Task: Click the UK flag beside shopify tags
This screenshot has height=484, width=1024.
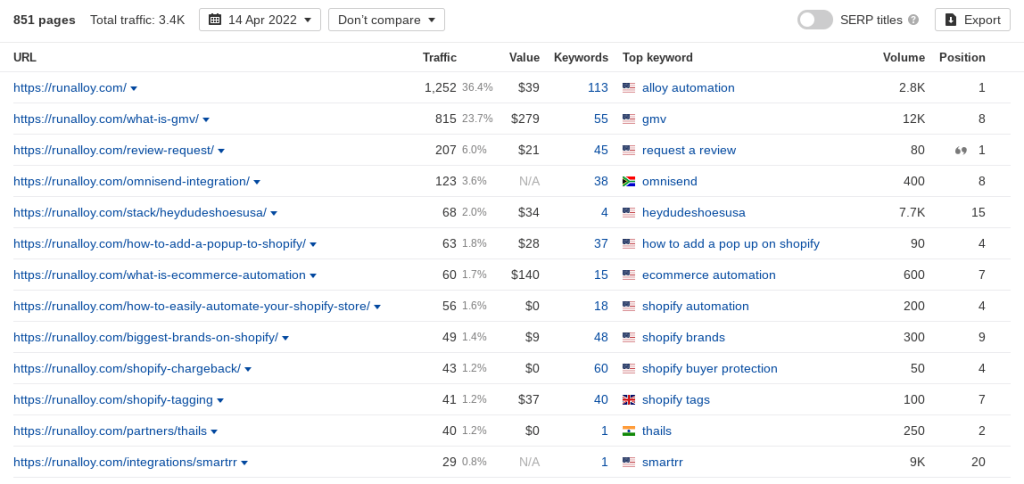Action: [629, 400]
